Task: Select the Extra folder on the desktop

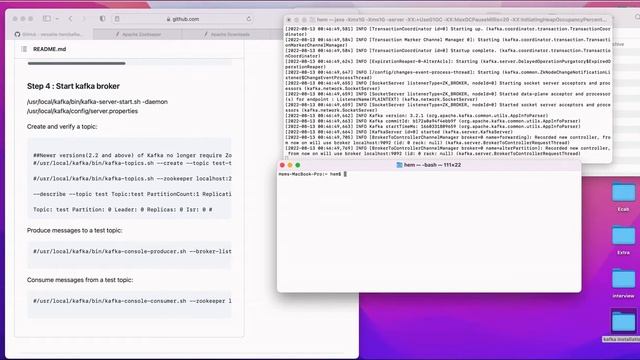Action: coord(623,240)
